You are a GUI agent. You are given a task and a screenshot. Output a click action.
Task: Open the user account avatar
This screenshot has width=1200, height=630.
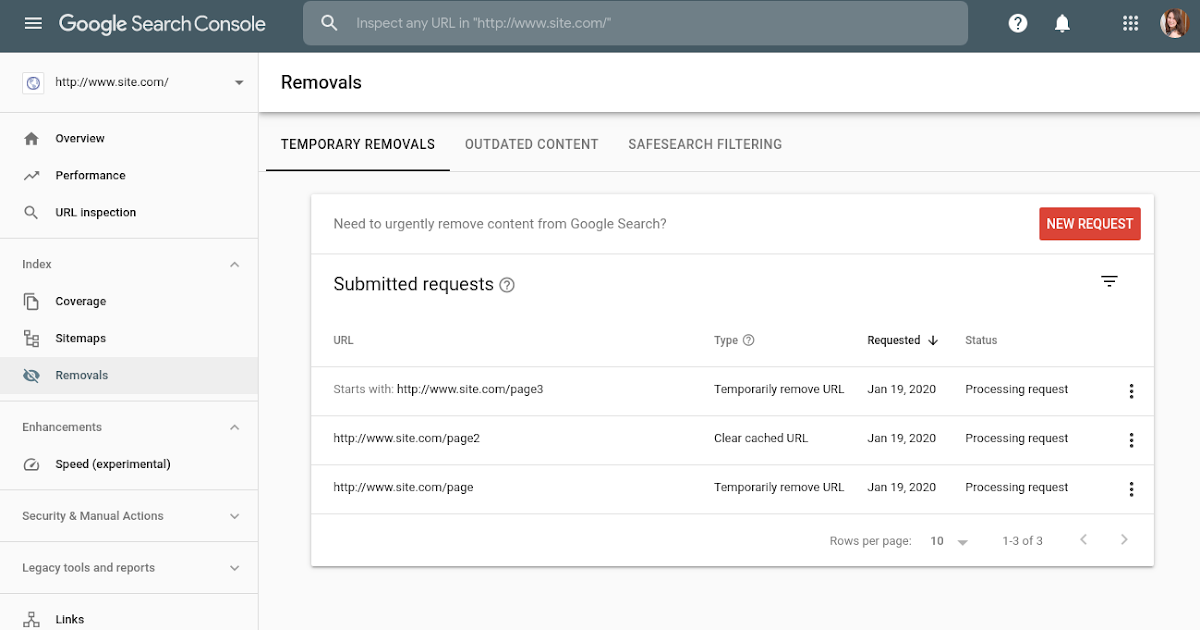[x=1173, y=23]
